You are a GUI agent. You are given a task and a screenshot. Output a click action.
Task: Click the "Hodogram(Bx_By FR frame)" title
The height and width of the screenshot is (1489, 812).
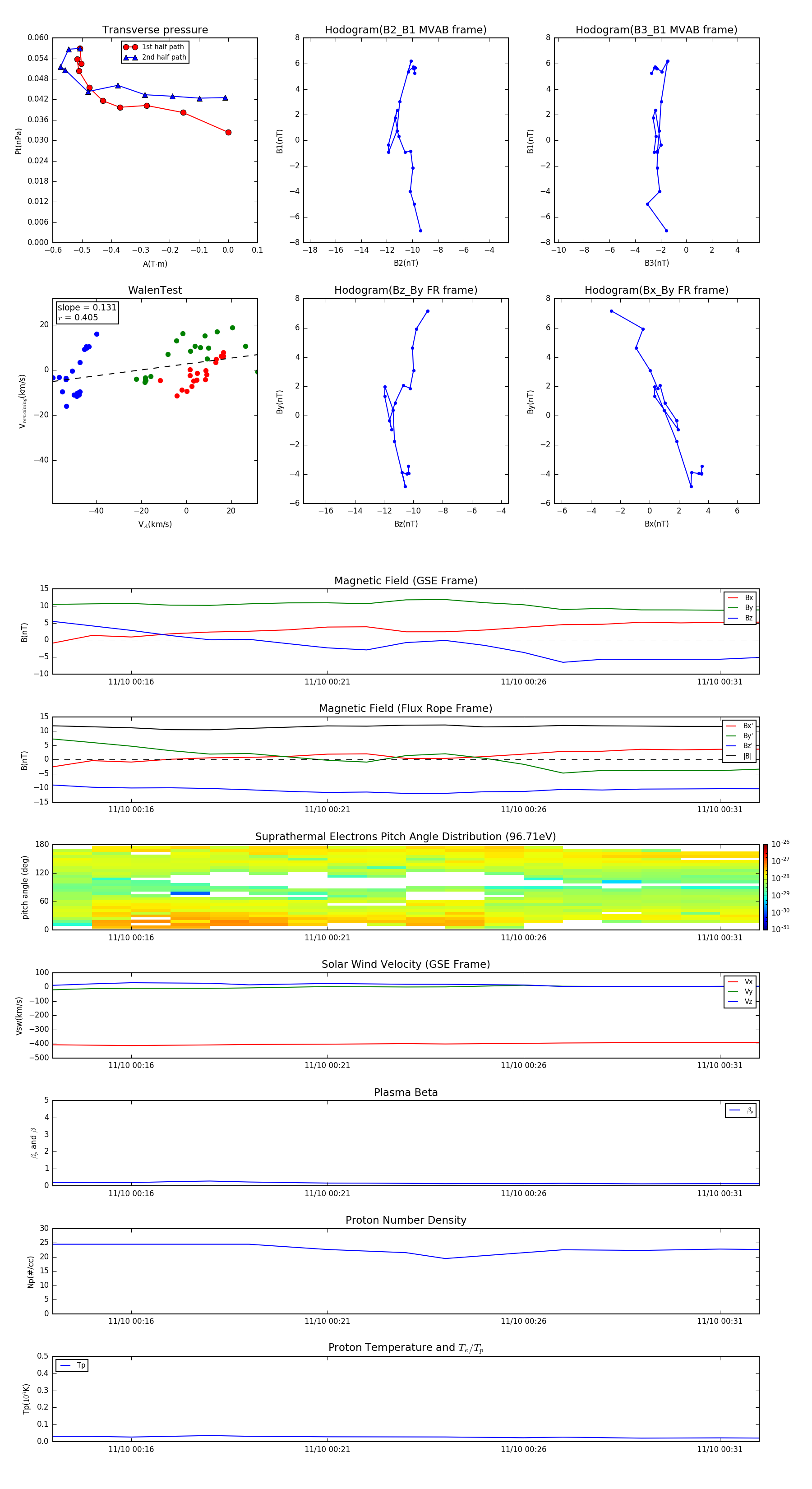point(656,290)
